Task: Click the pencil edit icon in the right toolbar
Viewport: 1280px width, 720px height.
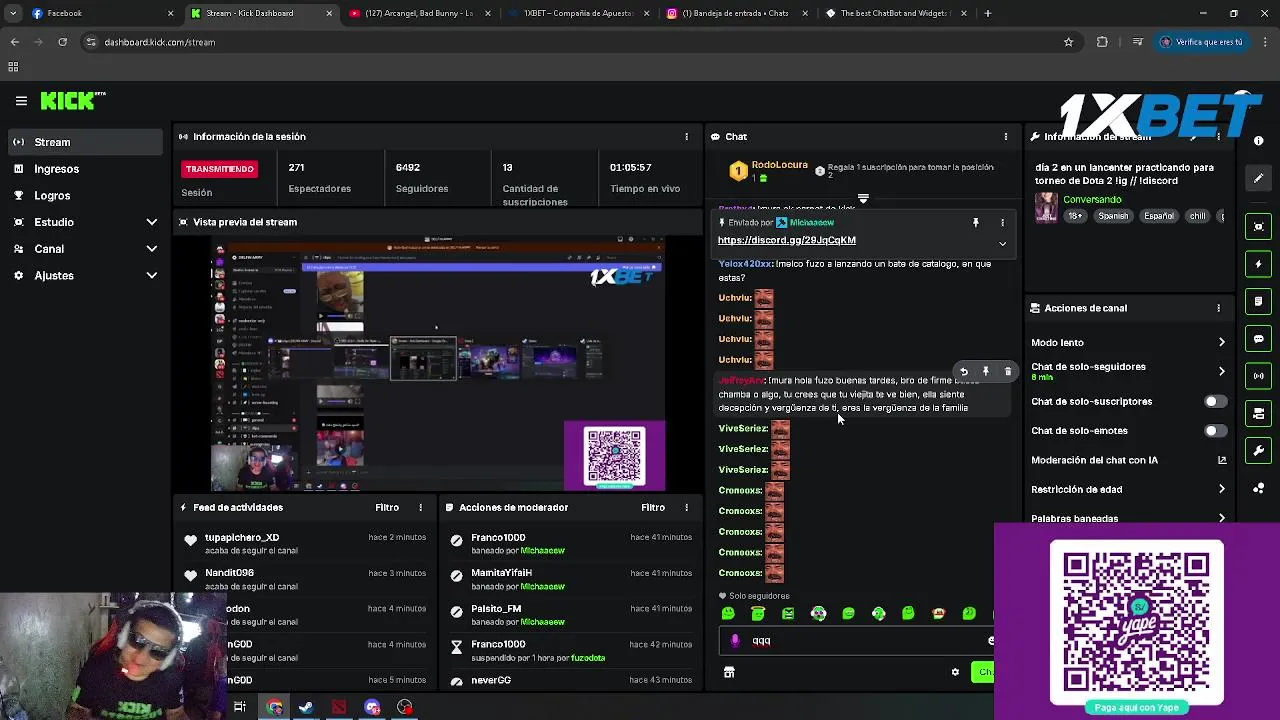Action: (x=1259, y=179)
